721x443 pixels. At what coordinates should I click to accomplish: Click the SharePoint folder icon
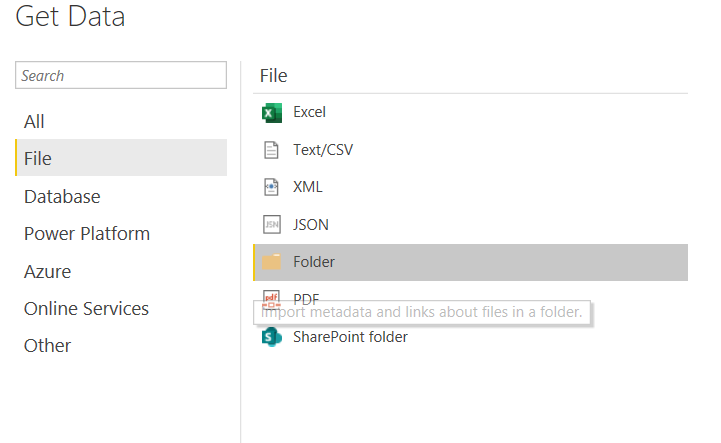click(x=271, y=337)
